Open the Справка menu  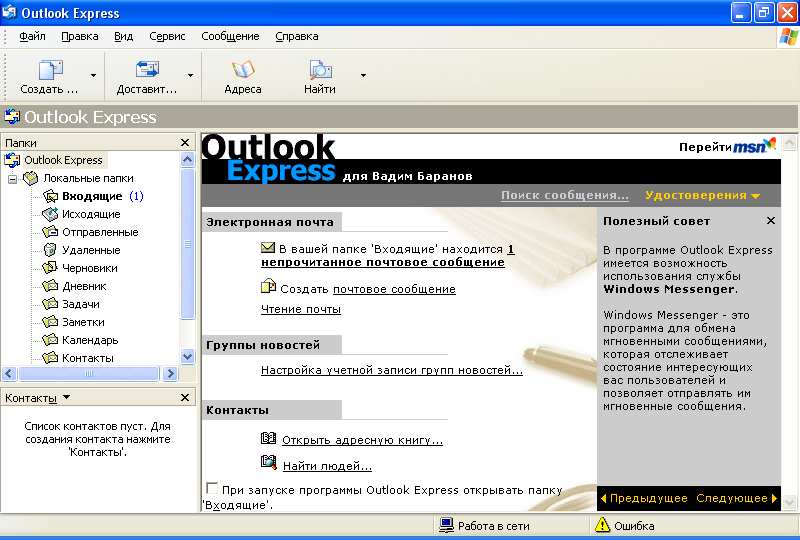click(297, 36)
